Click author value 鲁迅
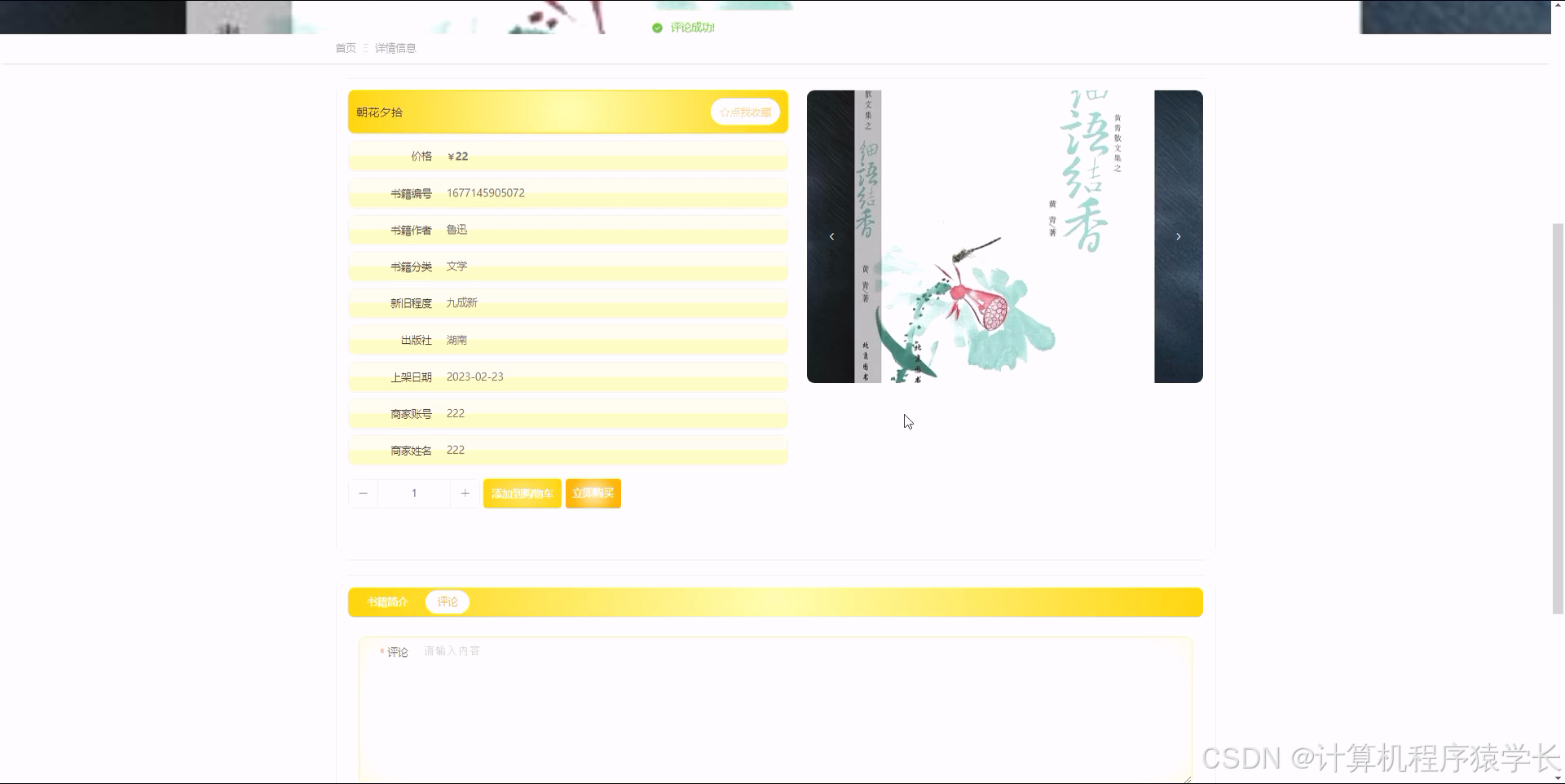The width and height of the screenshot is (1565, 784). (x=456, y=230)
